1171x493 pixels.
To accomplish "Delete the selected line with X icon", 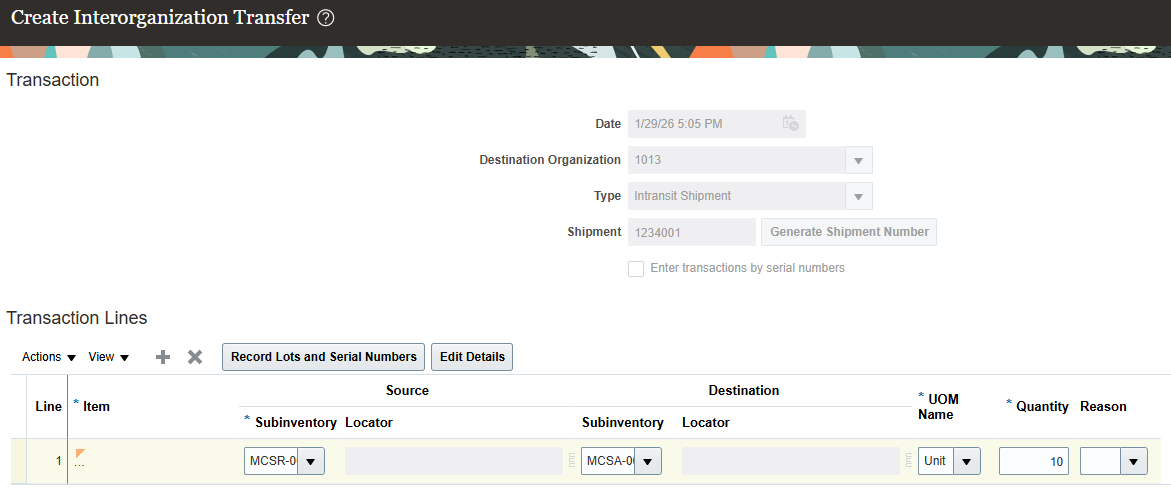I will tap(195, 357).
